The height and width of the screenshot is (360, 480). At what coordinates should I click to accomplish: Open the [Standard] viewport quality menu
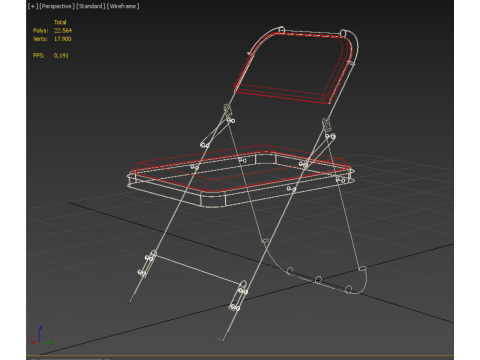coord(91,6)
